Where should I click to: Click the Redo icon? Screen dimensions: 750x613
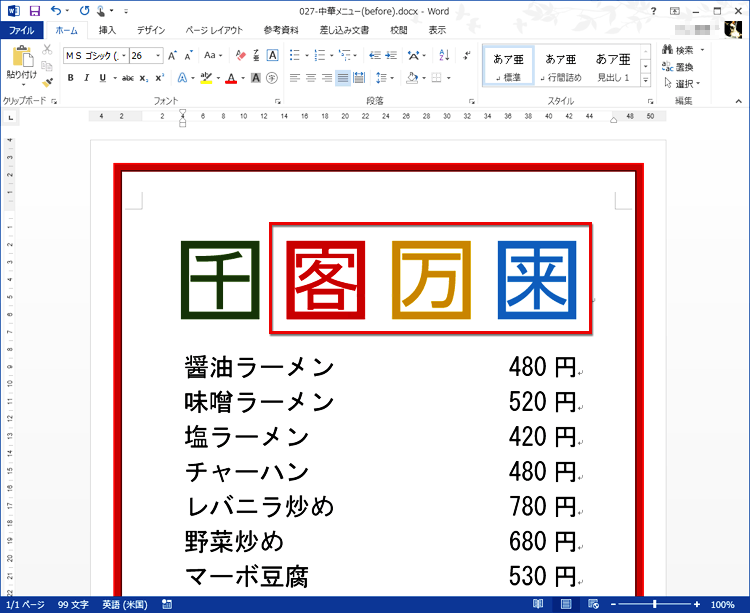coord(85,11)
